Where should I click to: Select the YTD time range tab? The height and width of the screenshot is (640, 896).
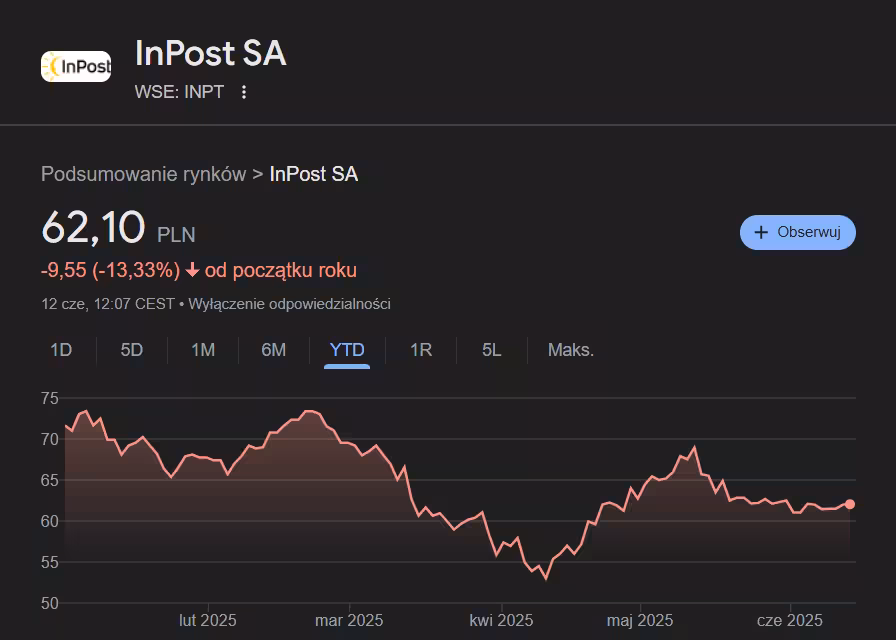(347, 350)
